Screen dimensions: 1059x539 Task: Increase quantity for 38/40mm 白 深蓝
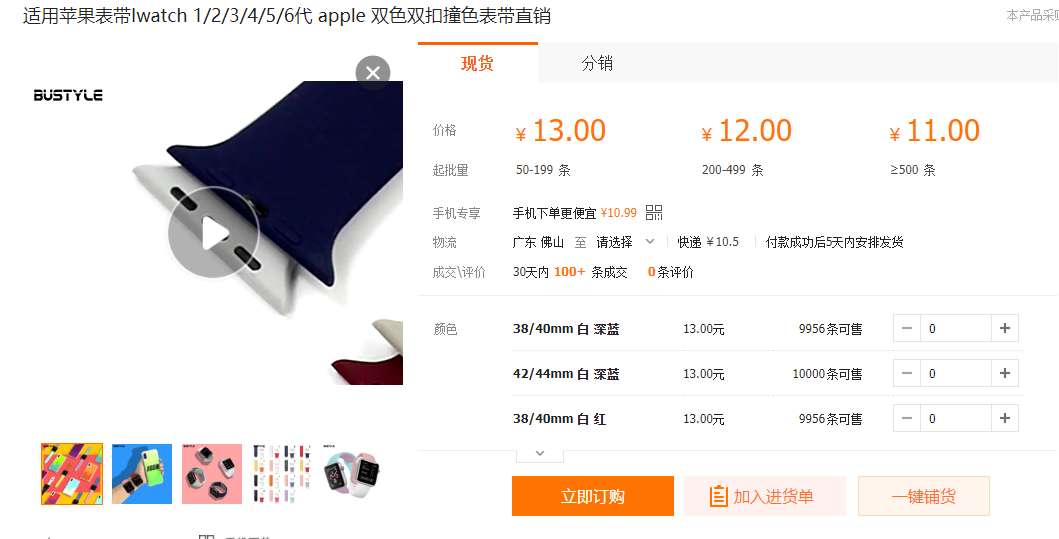[x=1005, y=328]
